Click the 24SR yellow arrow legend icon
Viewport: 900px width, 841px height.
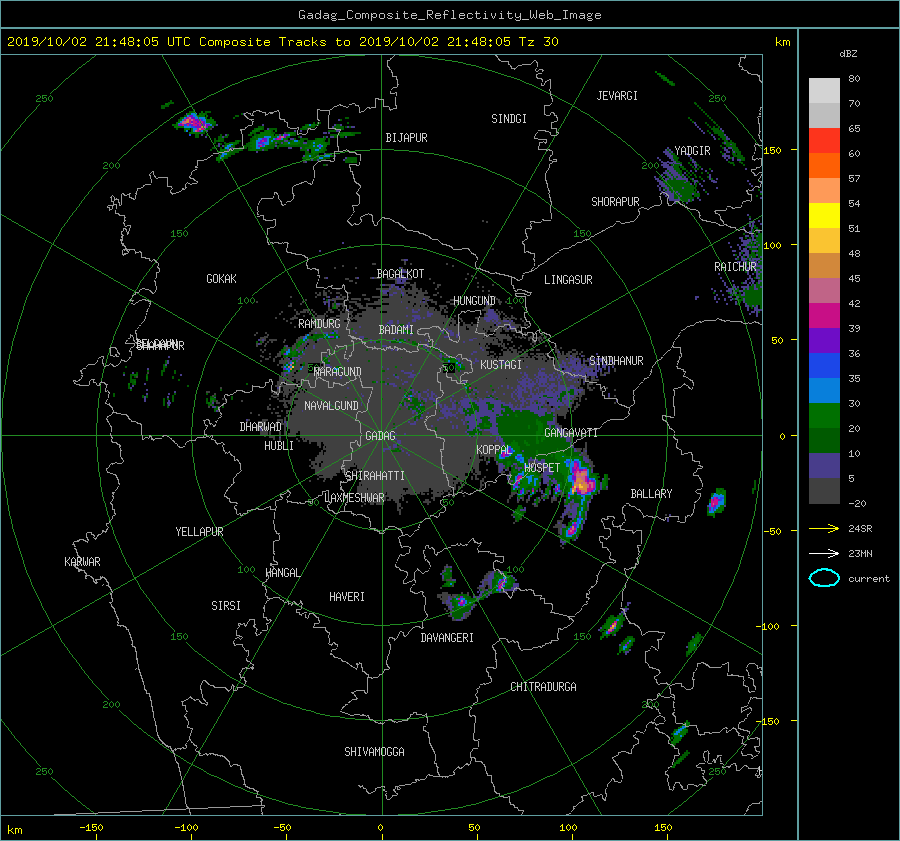[x=824, y=528]
